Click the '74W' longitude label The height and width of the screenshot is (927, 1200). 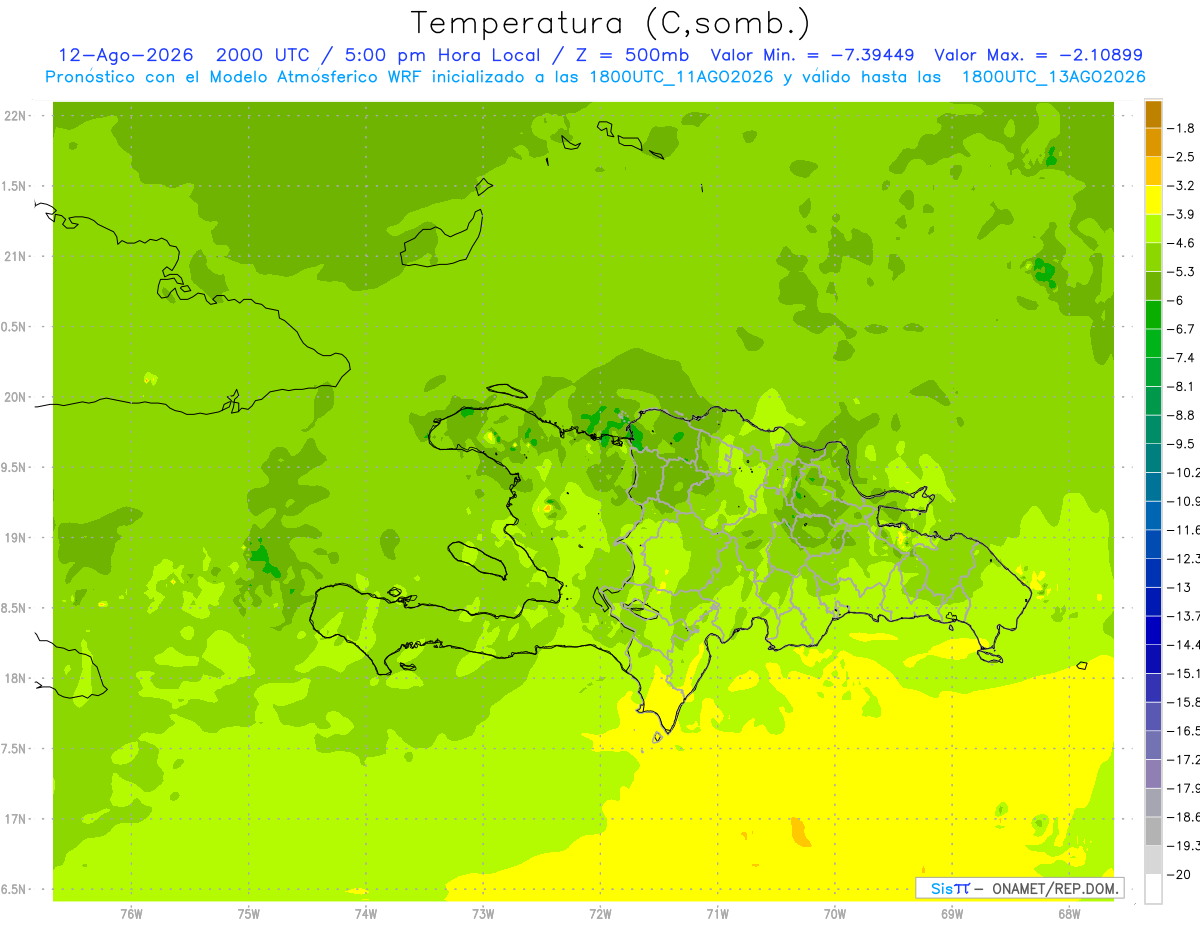click(x=365, y=914)
